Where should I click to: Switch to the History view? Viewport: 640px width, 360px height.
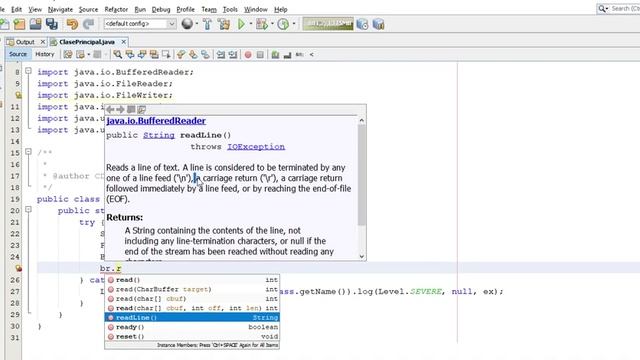pyautogui.click(x=44, y=54)
